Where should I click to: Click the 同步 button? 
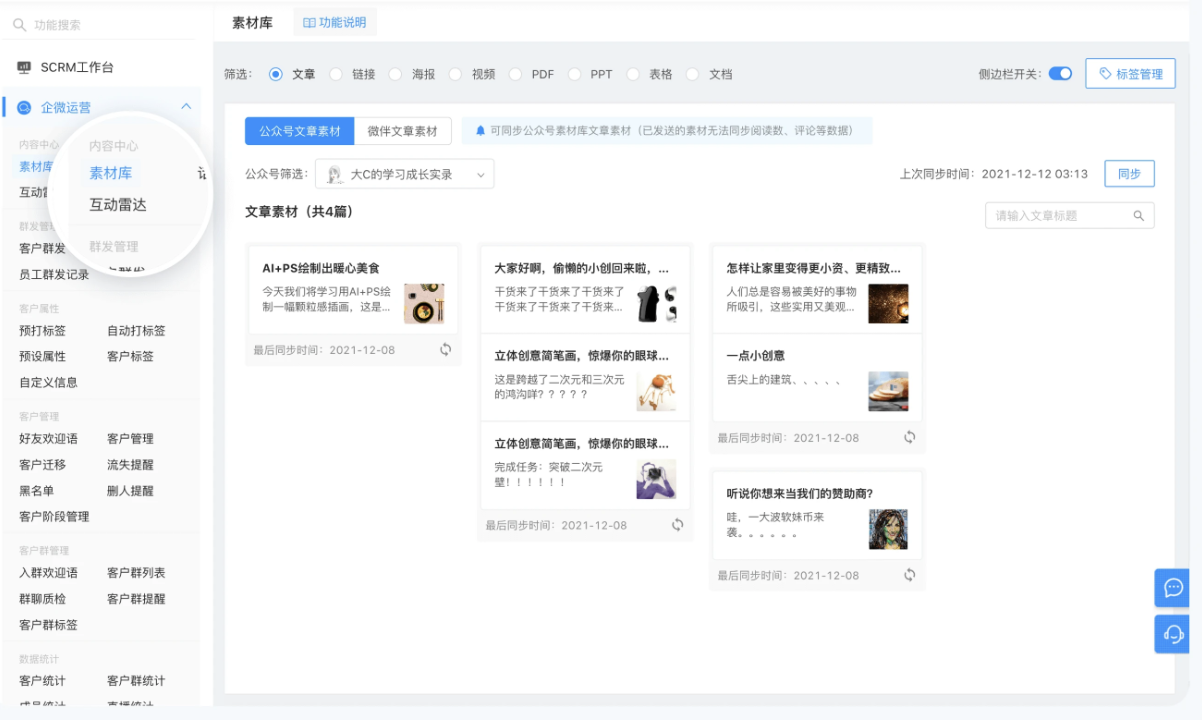click(x=1129, y=174)
